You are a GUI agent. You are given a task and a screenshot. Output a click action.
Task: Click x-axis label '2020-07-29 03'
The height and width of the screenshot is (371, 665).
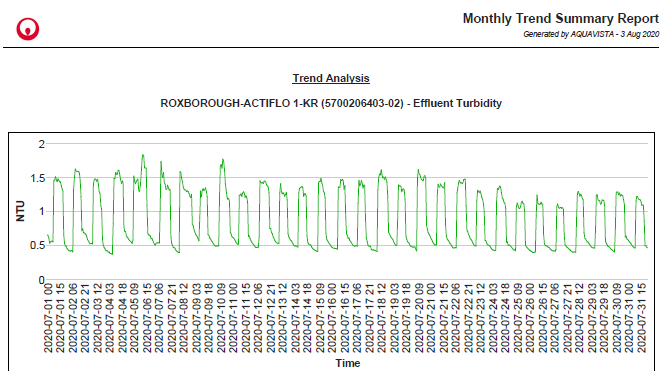point(592,318)
